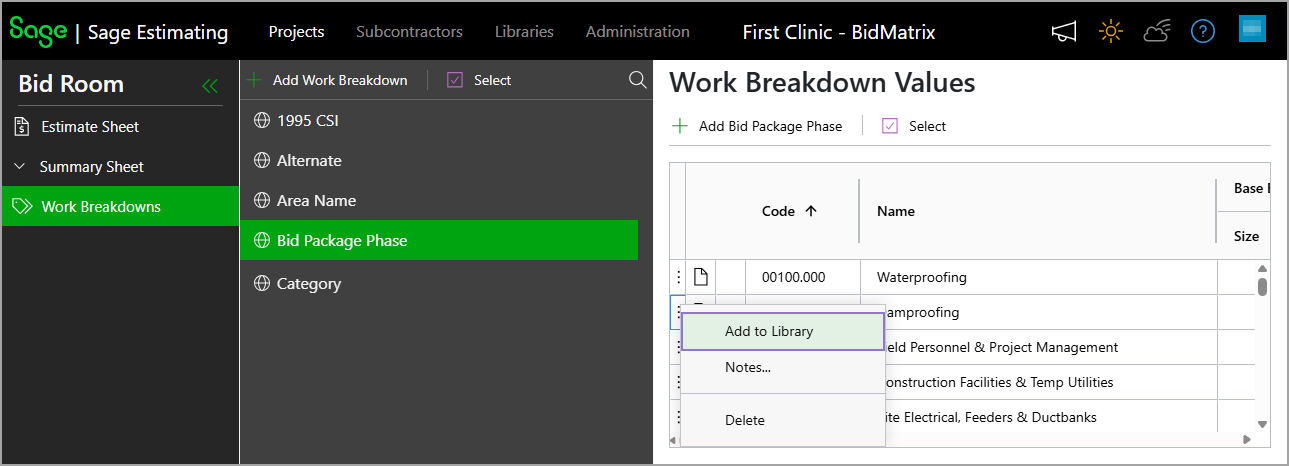Screen dimensions: 1289x466
Task: Open the blue user profile avatar
Action: coord(1252,29)
